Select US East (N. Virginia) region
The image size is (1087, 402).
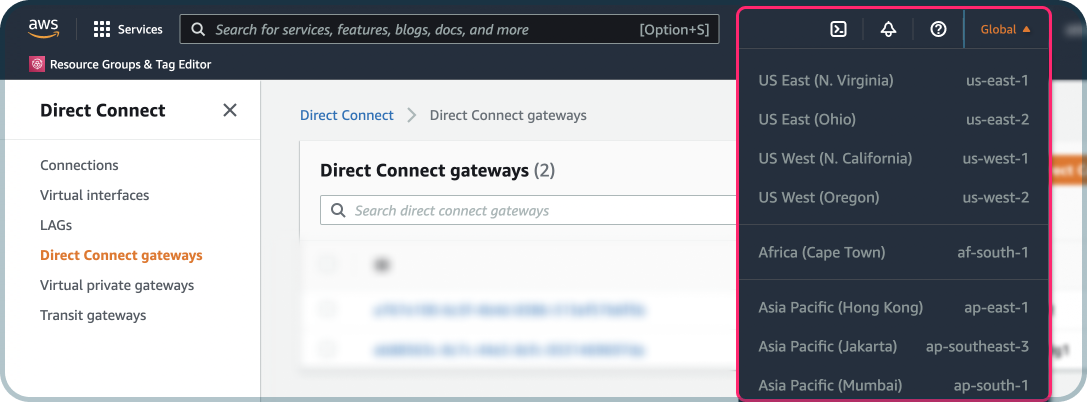click(x=894, y=80)
